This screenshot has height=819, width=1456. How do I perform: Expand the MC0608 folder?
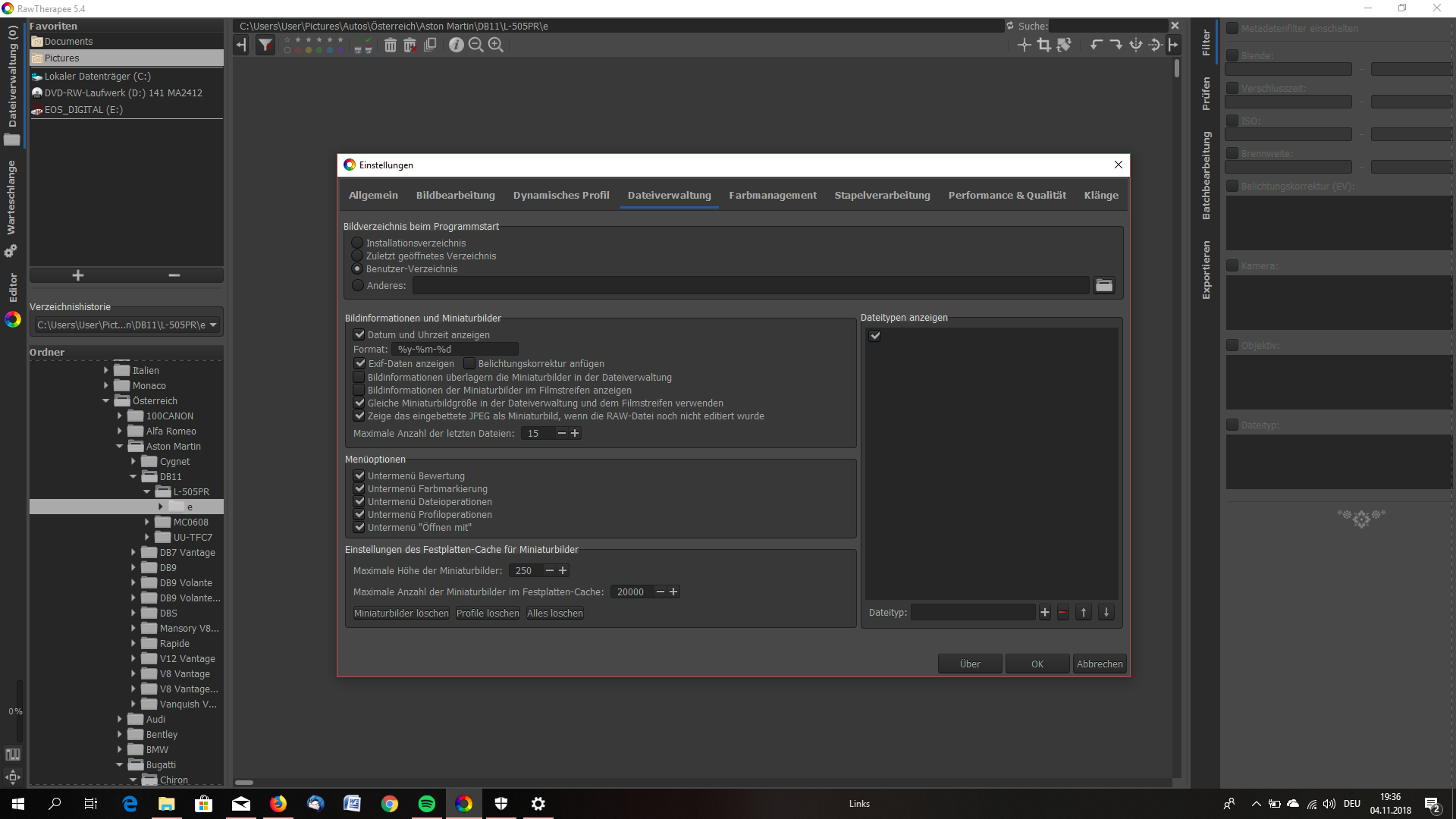[x=147, y=522]
